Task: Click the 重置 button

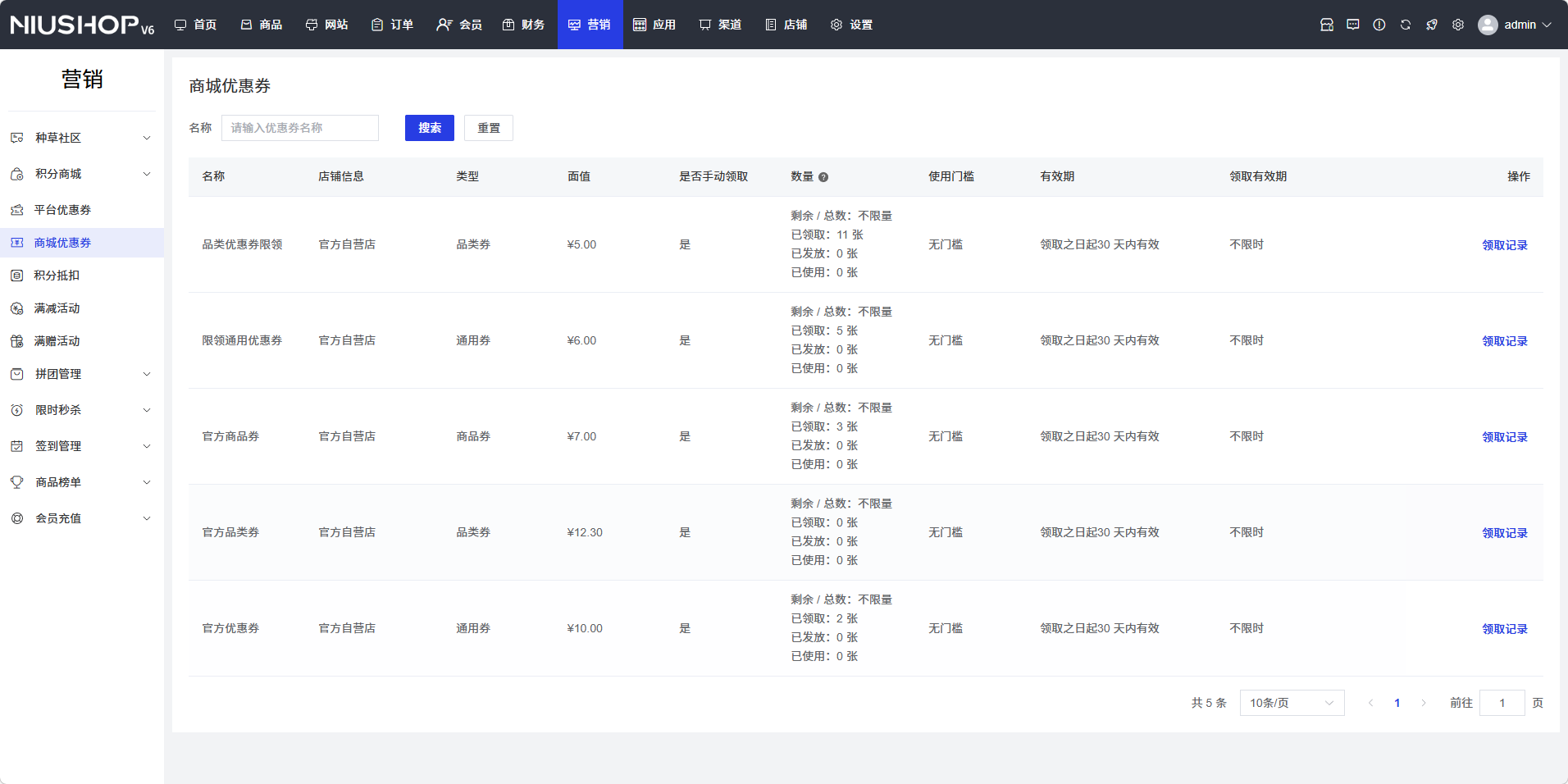Action: pyautogui.click(x=489, y=128)
